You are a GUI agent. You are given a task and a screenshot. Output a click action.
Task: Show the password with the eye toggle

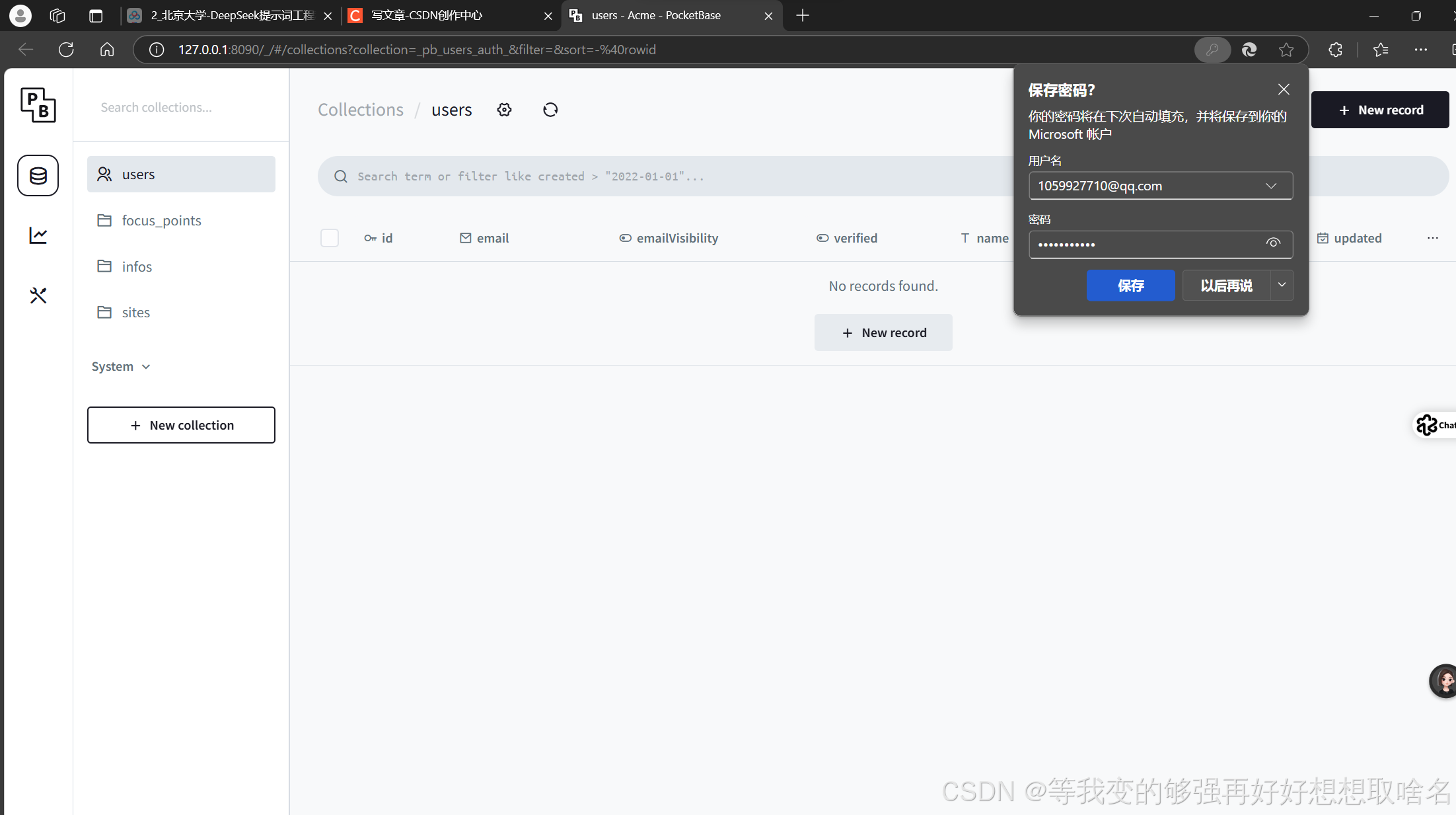1273,243
